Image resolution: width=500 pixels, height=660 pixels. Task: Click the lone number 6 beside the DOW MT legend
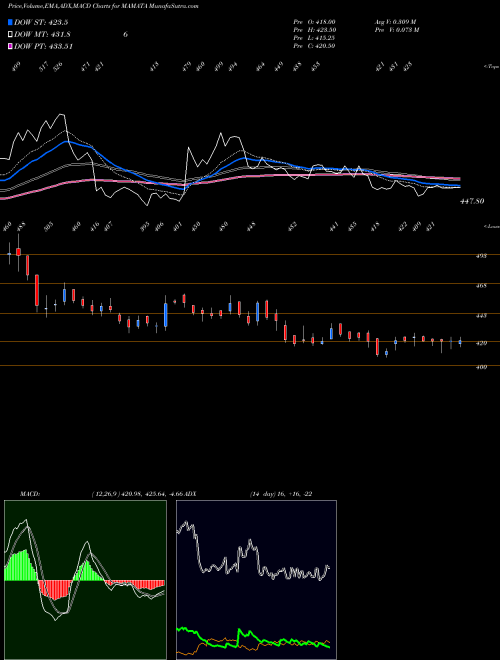(125, 35)
